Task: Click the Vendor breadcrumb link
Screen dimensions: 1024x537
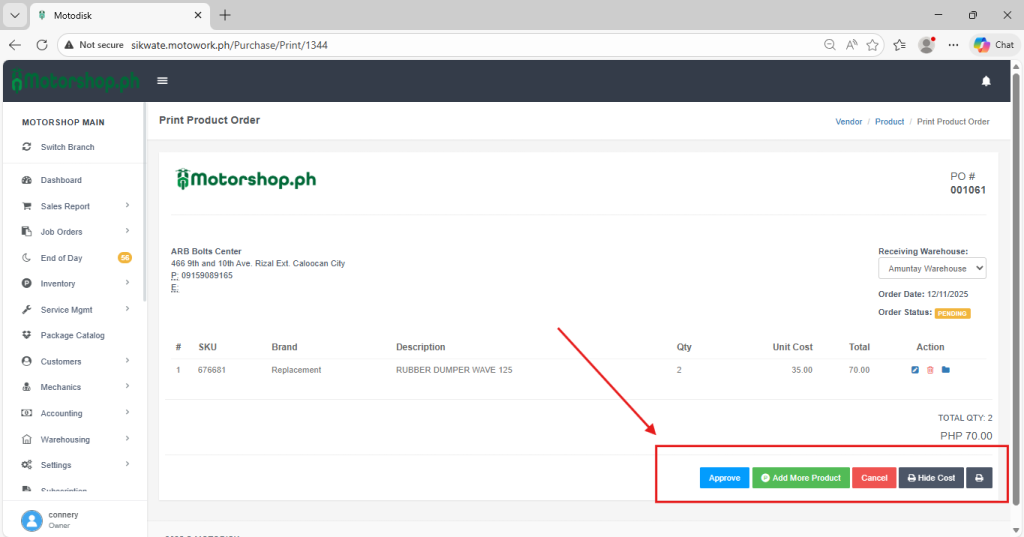Action: pos(848,122)
